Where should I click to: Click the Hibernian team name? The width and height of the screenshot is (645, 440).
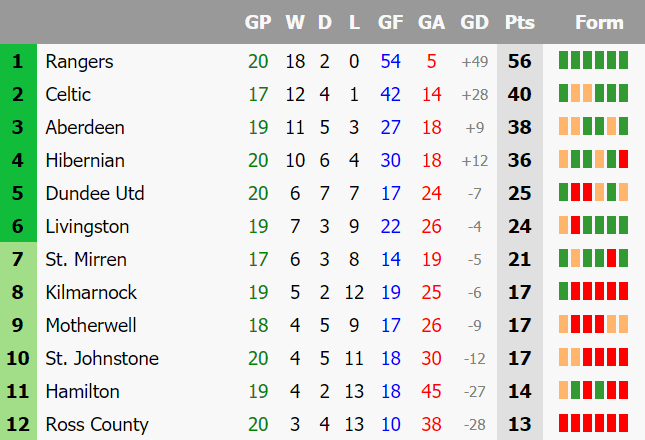coord(85,160)
